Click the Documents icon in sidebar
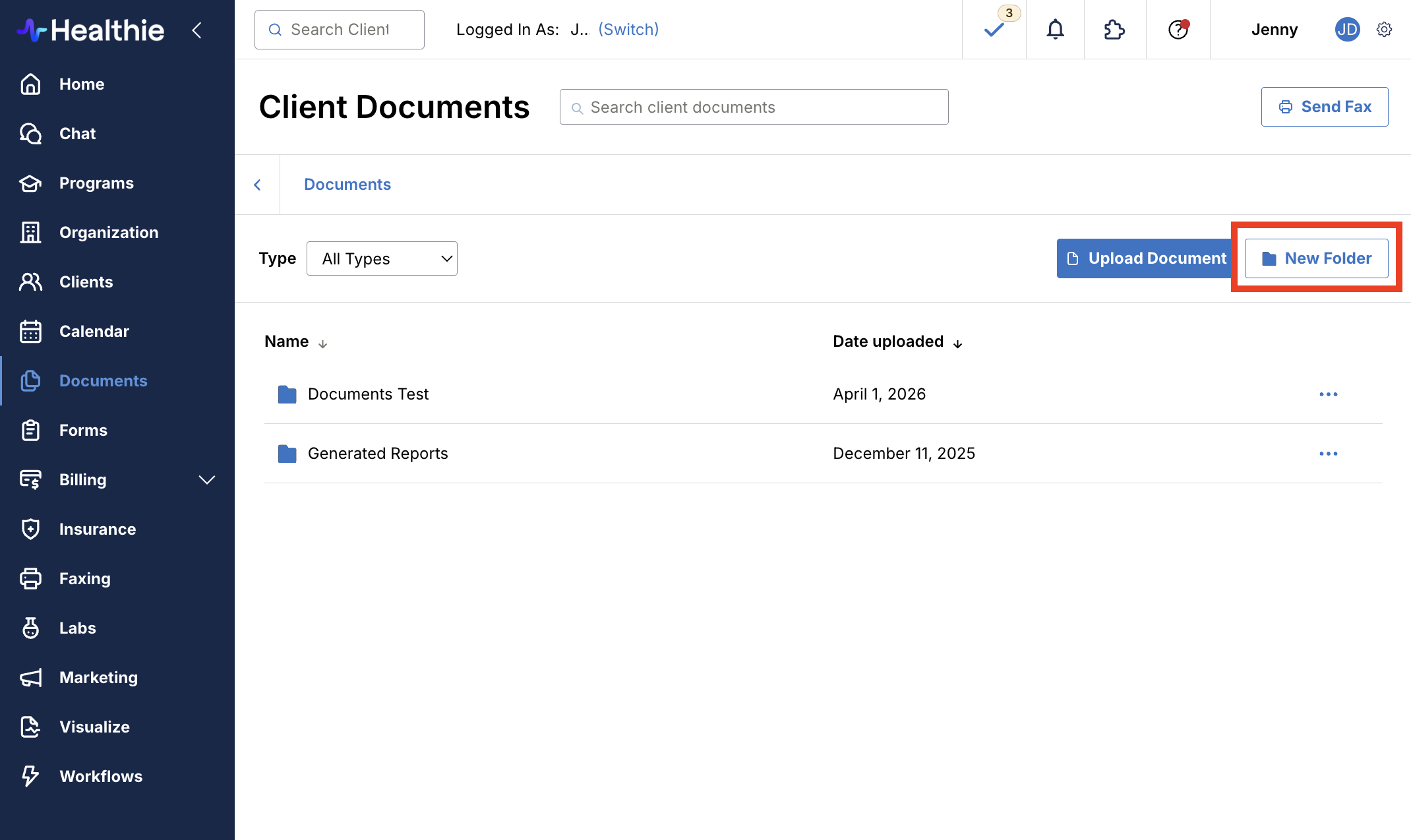Screen dimensions: 1411x840 tap(30, 380)
